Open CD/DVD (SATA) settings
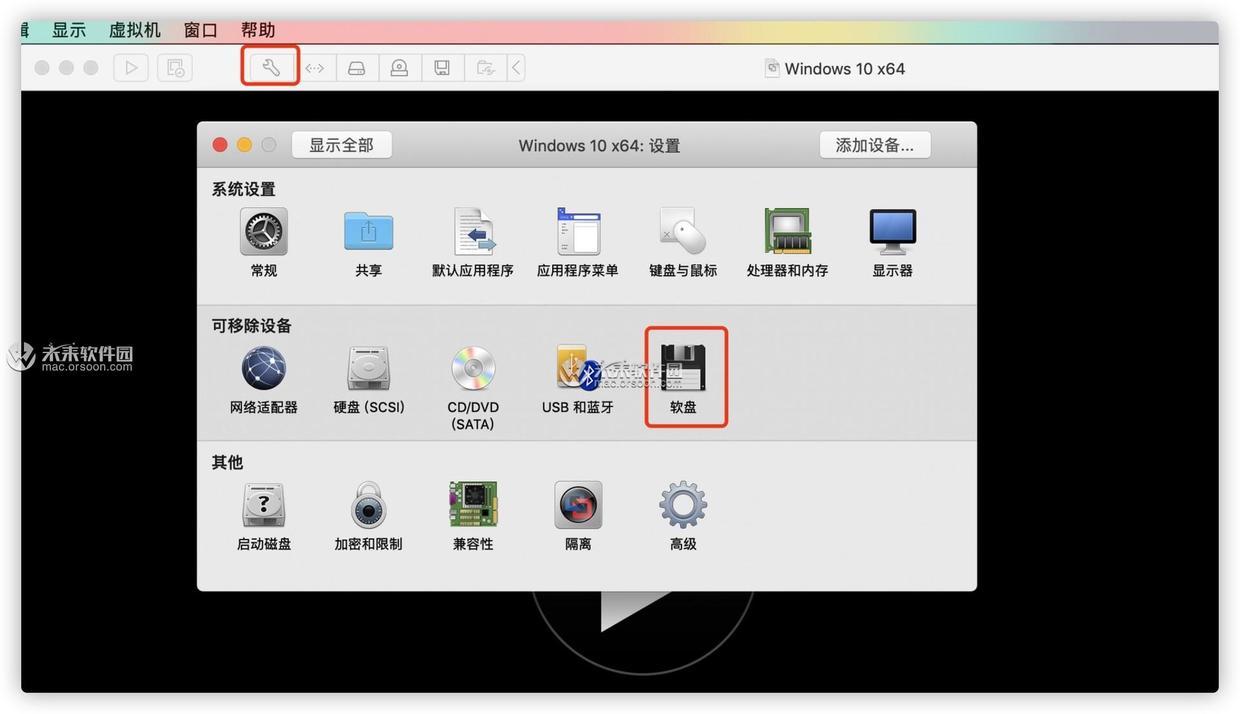1240x714 pixels. (473, 370)
